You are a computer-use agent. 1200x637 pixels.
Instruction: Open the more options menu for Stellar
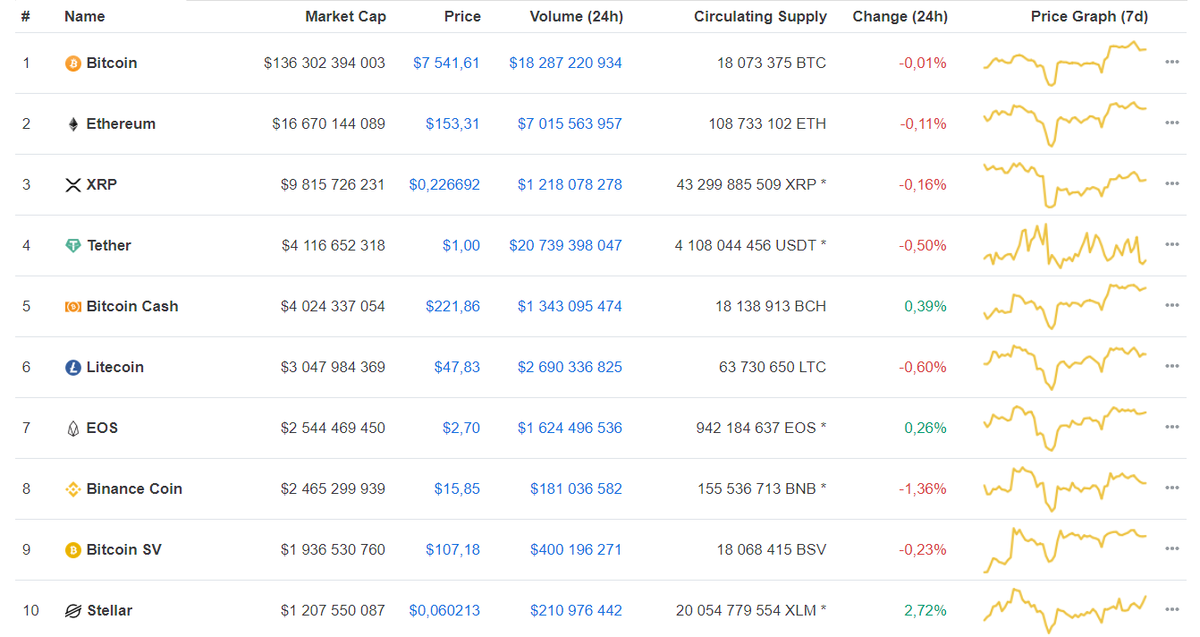click(x=1172, y=611)
